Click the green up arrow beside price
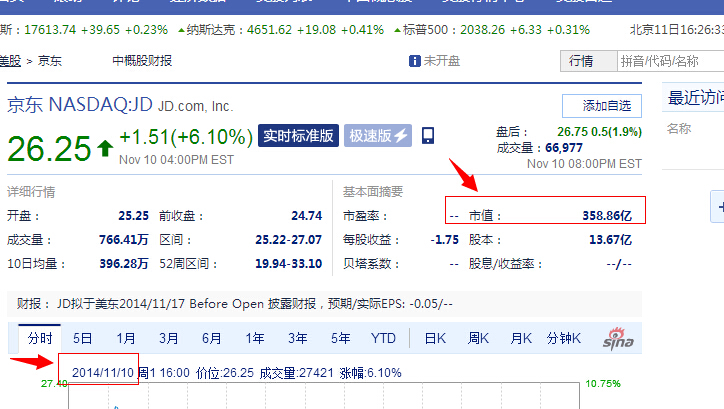724x409 pixels. tap(105, 149)
